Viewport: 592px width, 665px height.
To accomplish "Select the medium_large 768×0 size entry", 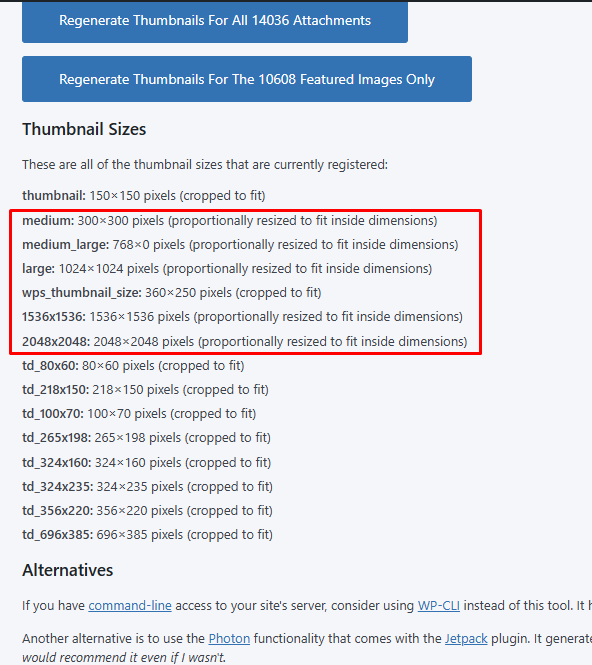I will click(240, 245).
